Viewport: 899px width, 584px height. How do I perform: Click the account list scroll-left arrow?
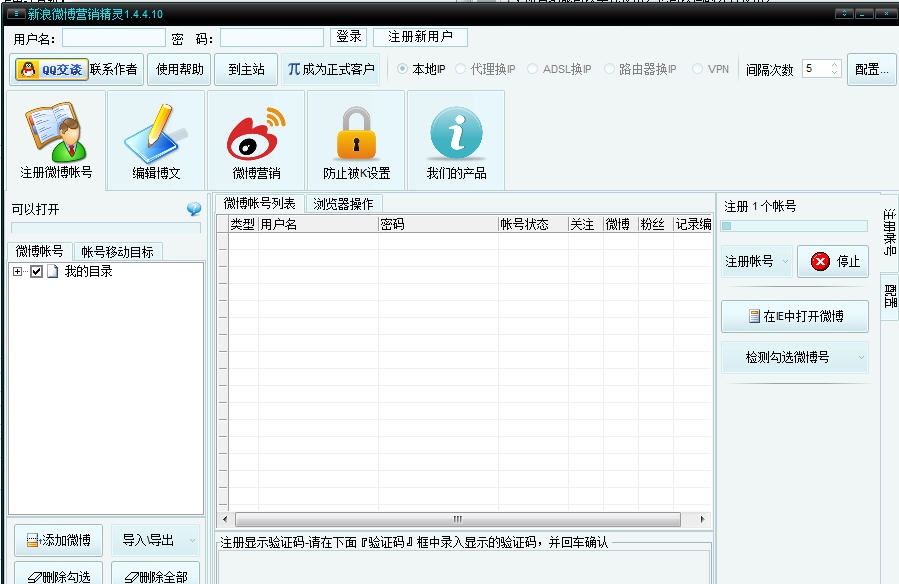(x=225, y=519)
